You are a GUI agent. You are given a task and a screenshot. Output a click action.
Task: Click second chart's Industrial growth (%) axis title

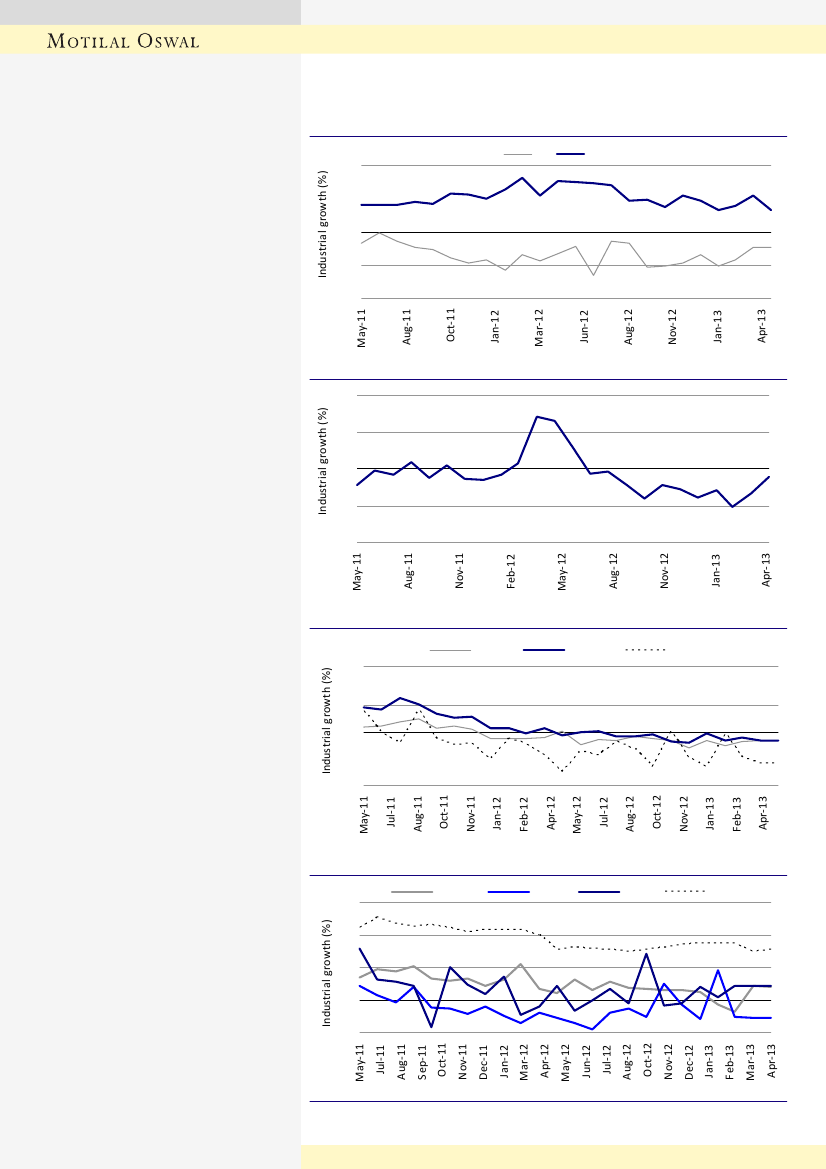[x=324, y=461]
